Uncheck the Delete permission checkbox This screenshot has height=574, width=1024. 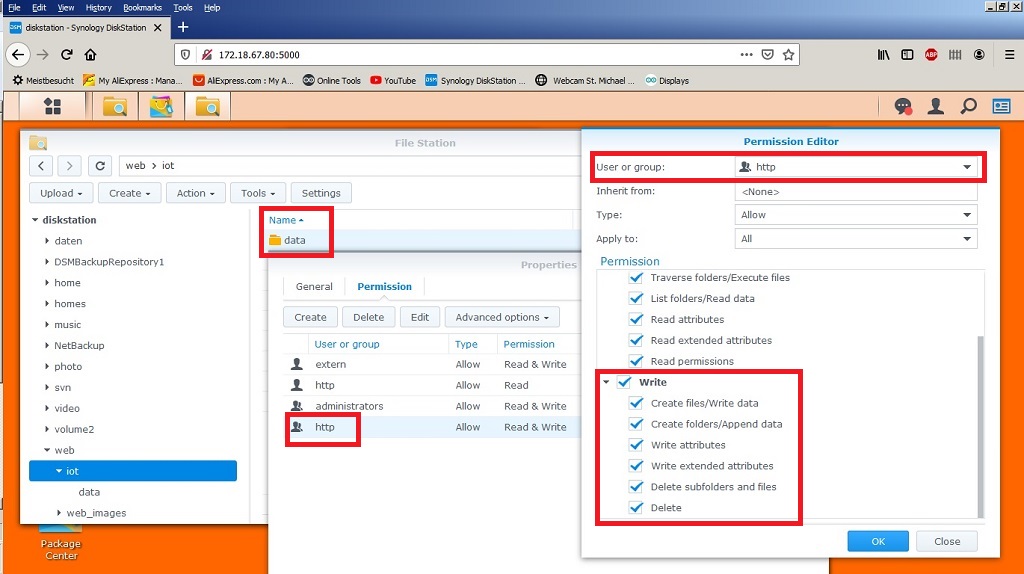point(635,508)
